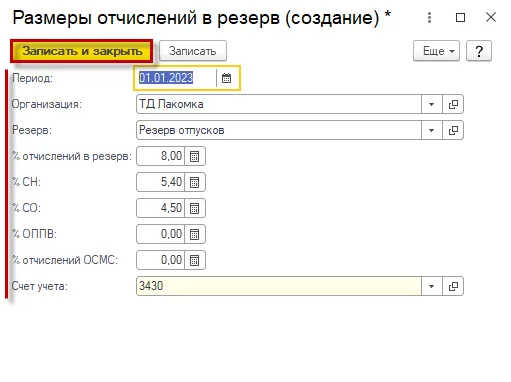The image size is (511, 382).
Task: Click the 'Записать' button
Action: point(193,51)
